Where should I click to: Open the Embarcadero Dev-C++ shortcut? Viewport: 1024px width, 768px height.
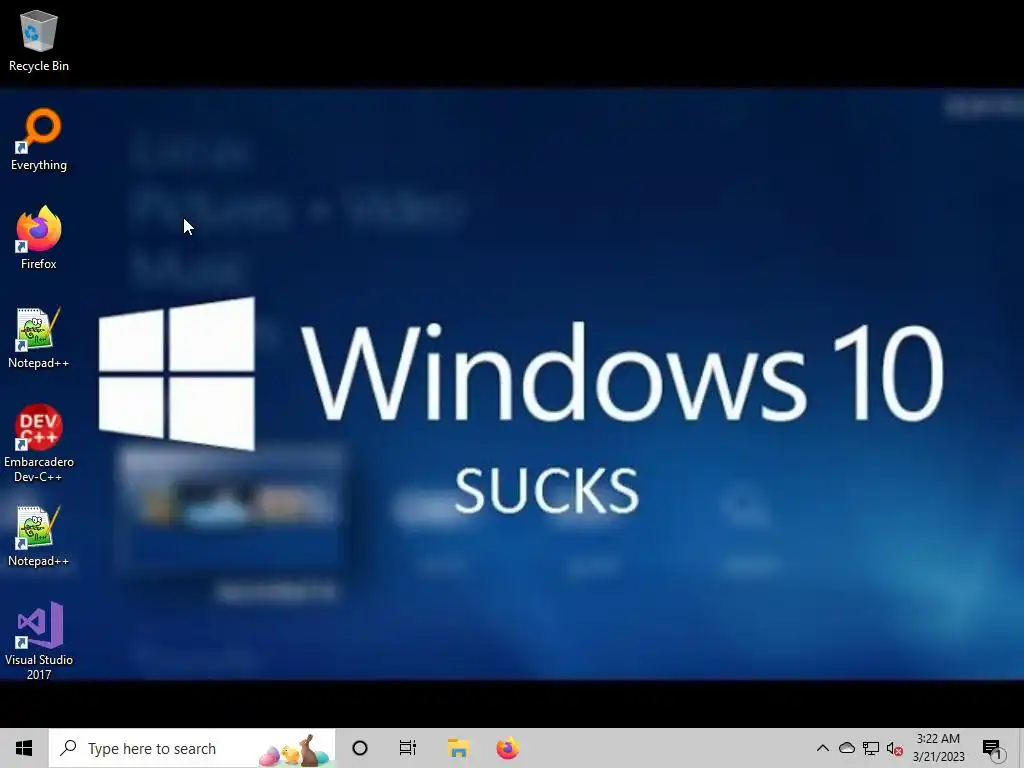coord(39,444)
